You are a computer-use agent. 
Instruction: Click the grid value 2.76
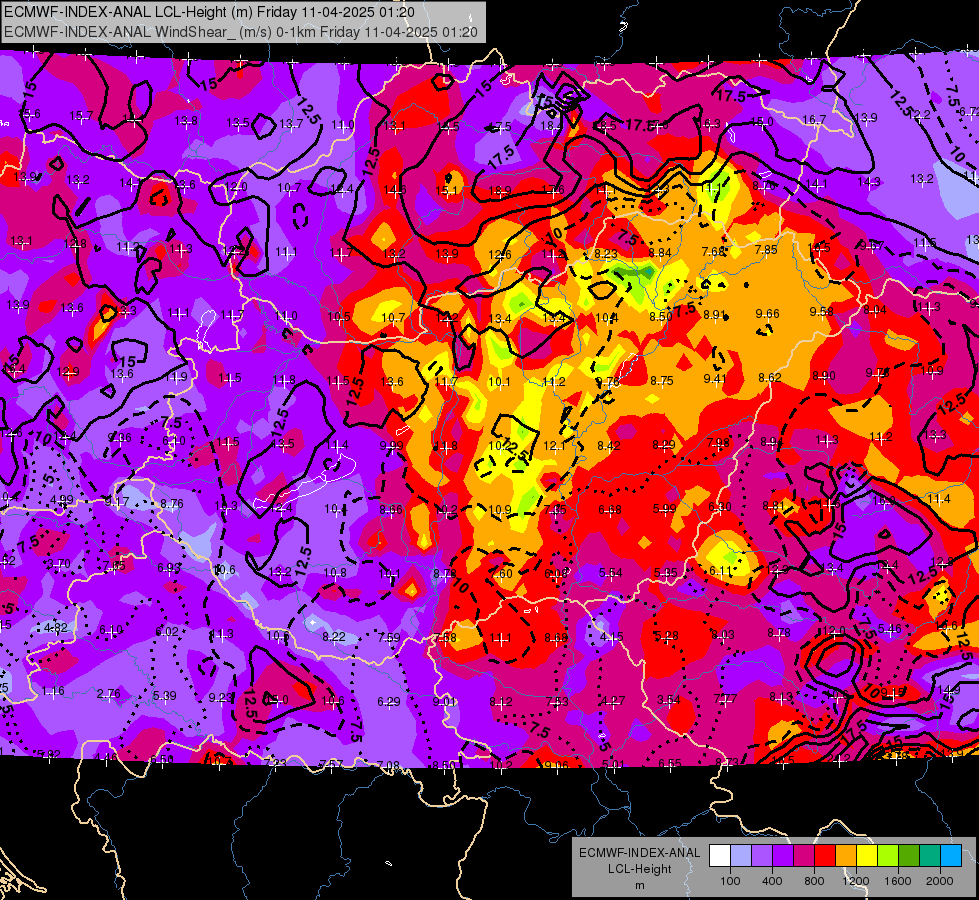(109, 693)
